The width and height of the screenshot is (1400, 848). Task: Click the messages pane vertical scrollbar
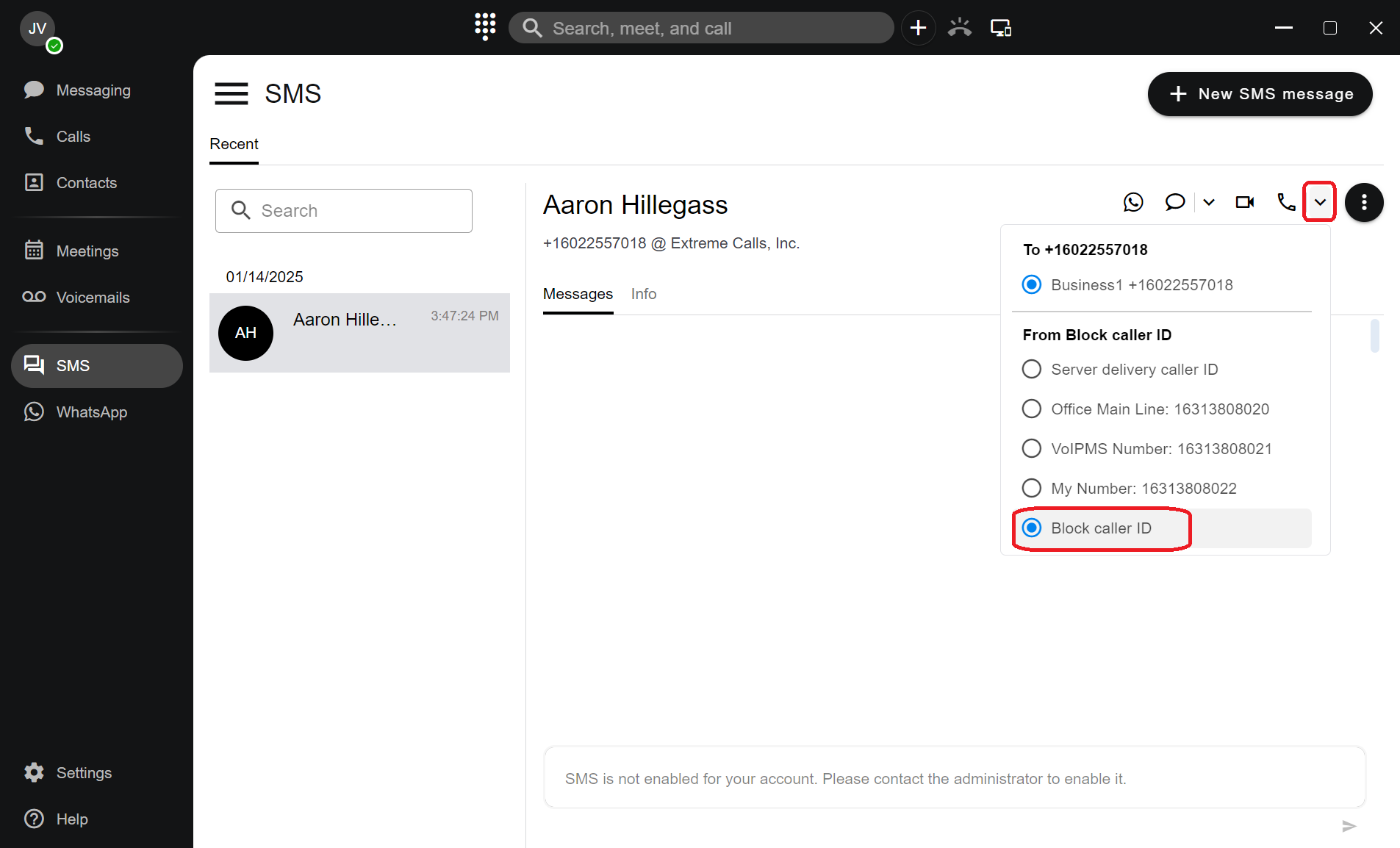coord(1374,336)
